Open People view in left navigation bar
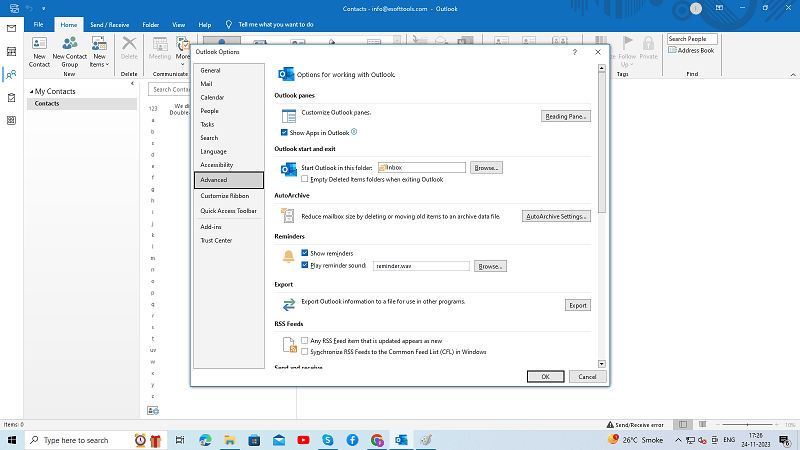 tap(11, 74)
